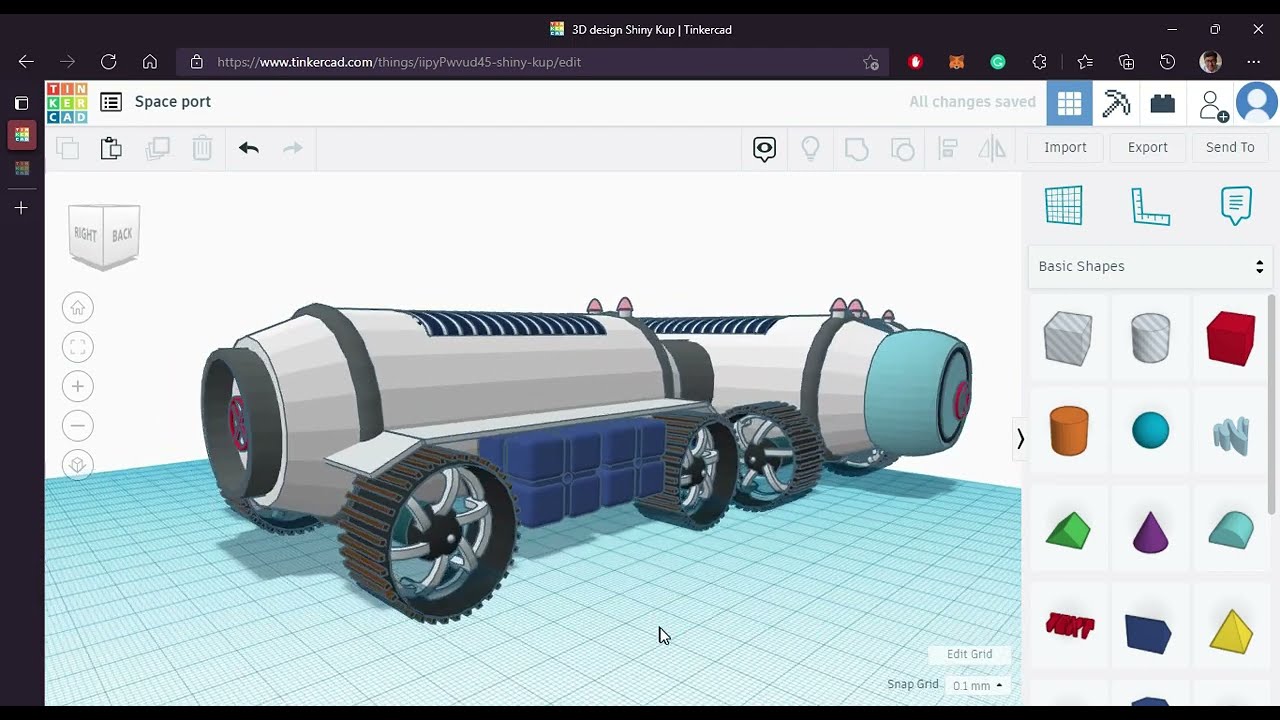Screen dimensions: 1280x720
Task: Select the purple Cone shape
Action: pos(1150,531)
